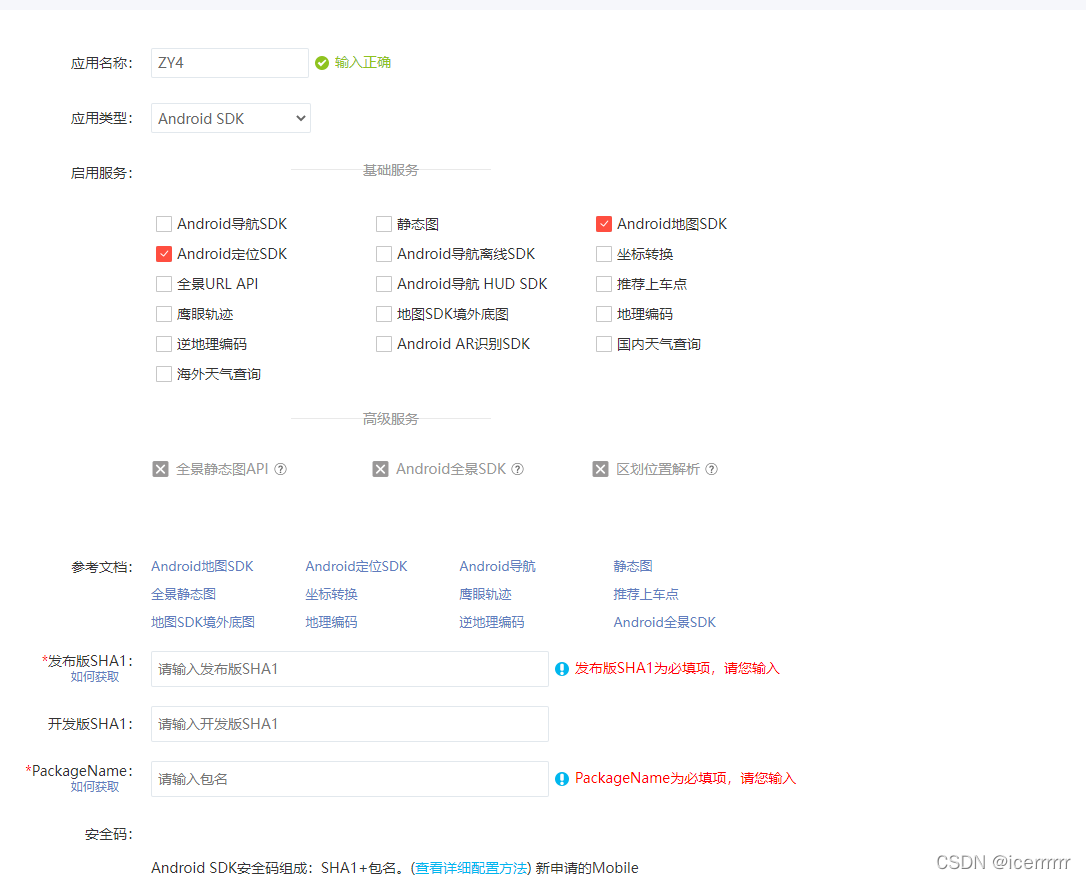
Task: Click the help icon beside 区划位置解析
Action: pos(713,468)
